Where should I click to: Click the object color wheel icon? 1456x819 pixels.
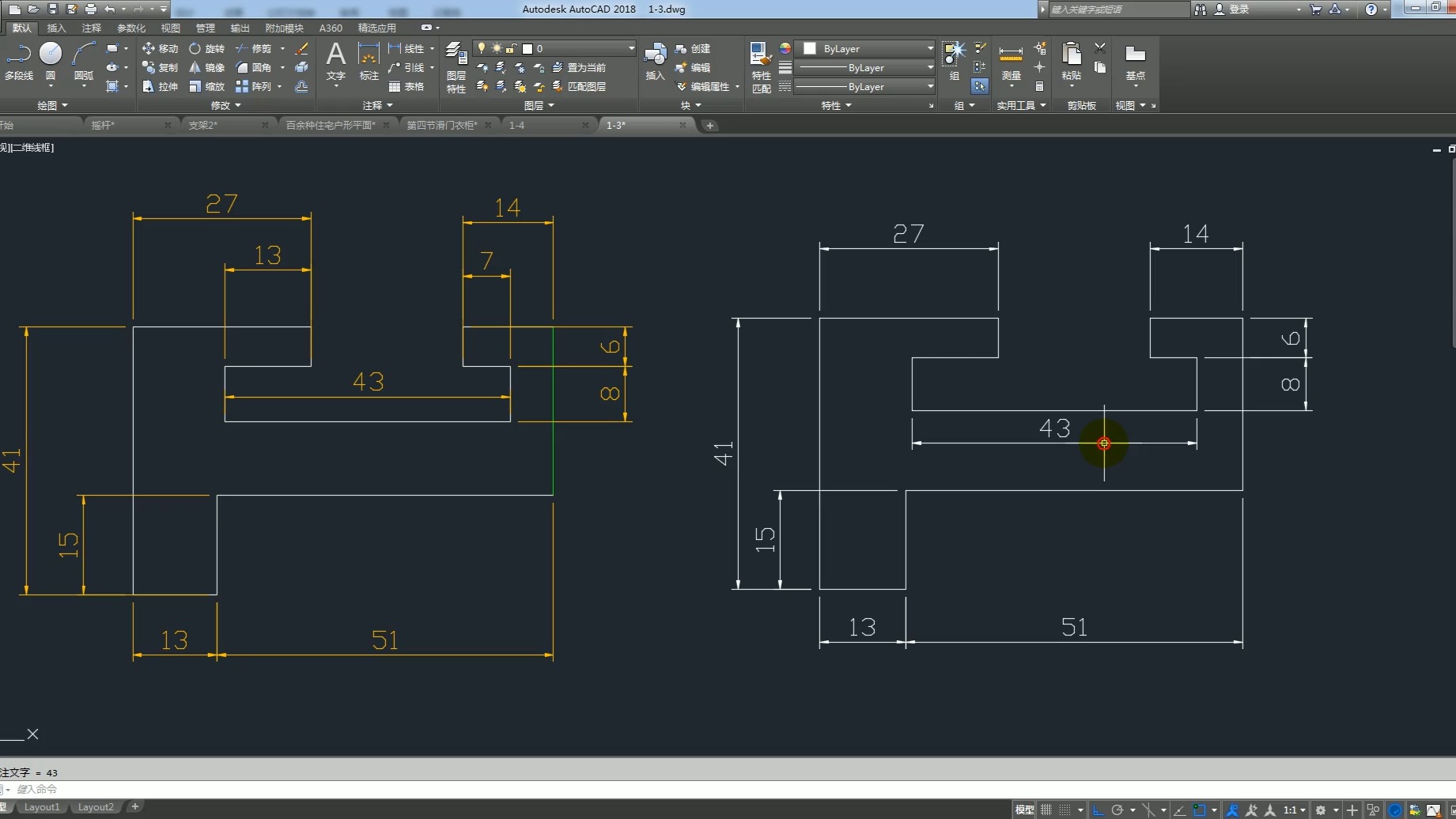tap(785, 49)
